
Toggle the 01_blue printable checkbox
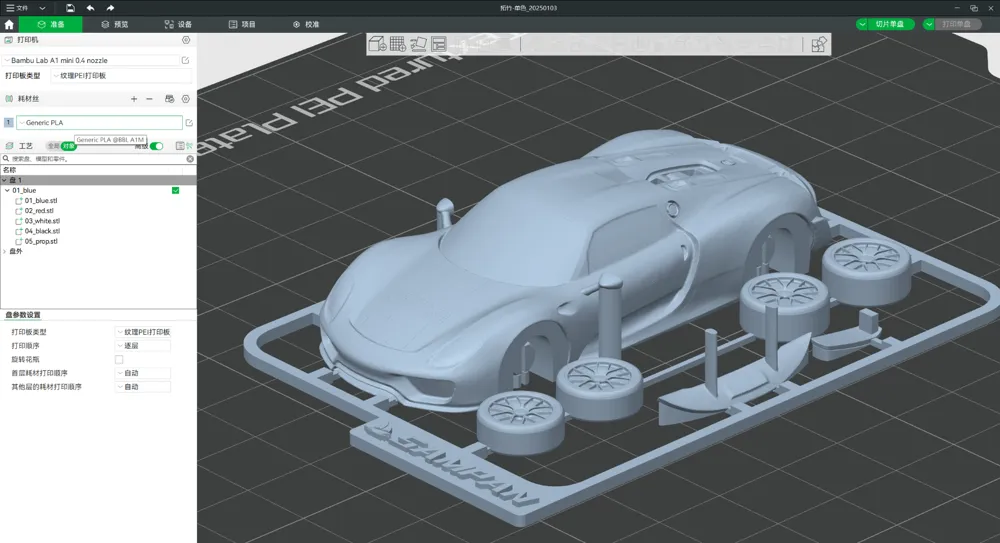175,190
